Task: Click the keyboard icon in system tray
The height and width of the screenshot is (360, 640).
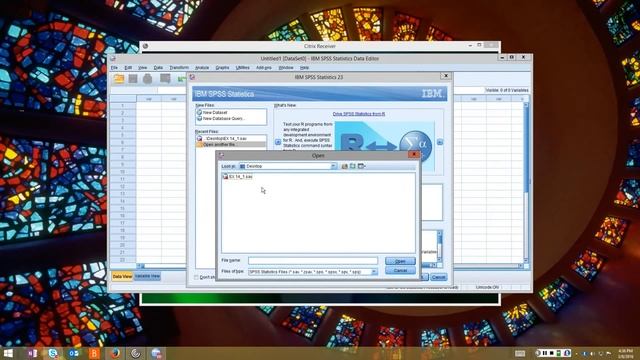Action: pos(520,353)
